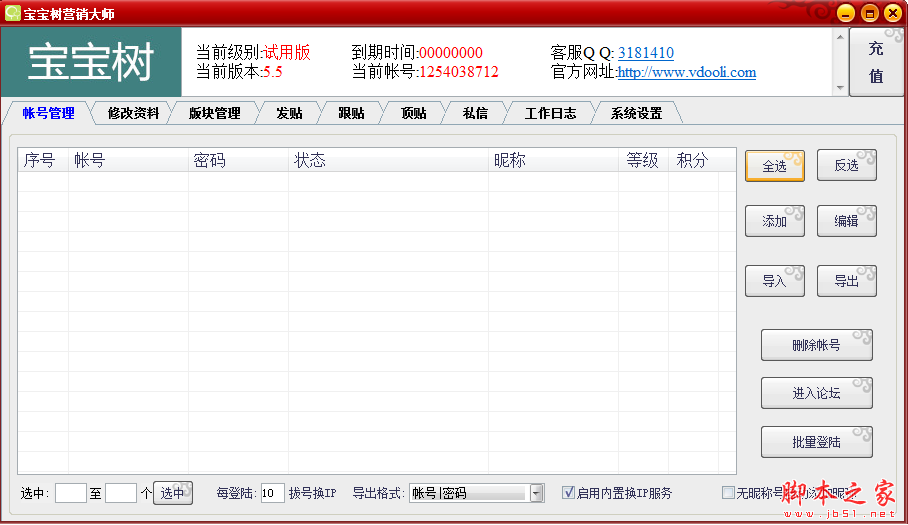
Task: Click the 宝宝树 logo banner
Action: pos(91,62)
